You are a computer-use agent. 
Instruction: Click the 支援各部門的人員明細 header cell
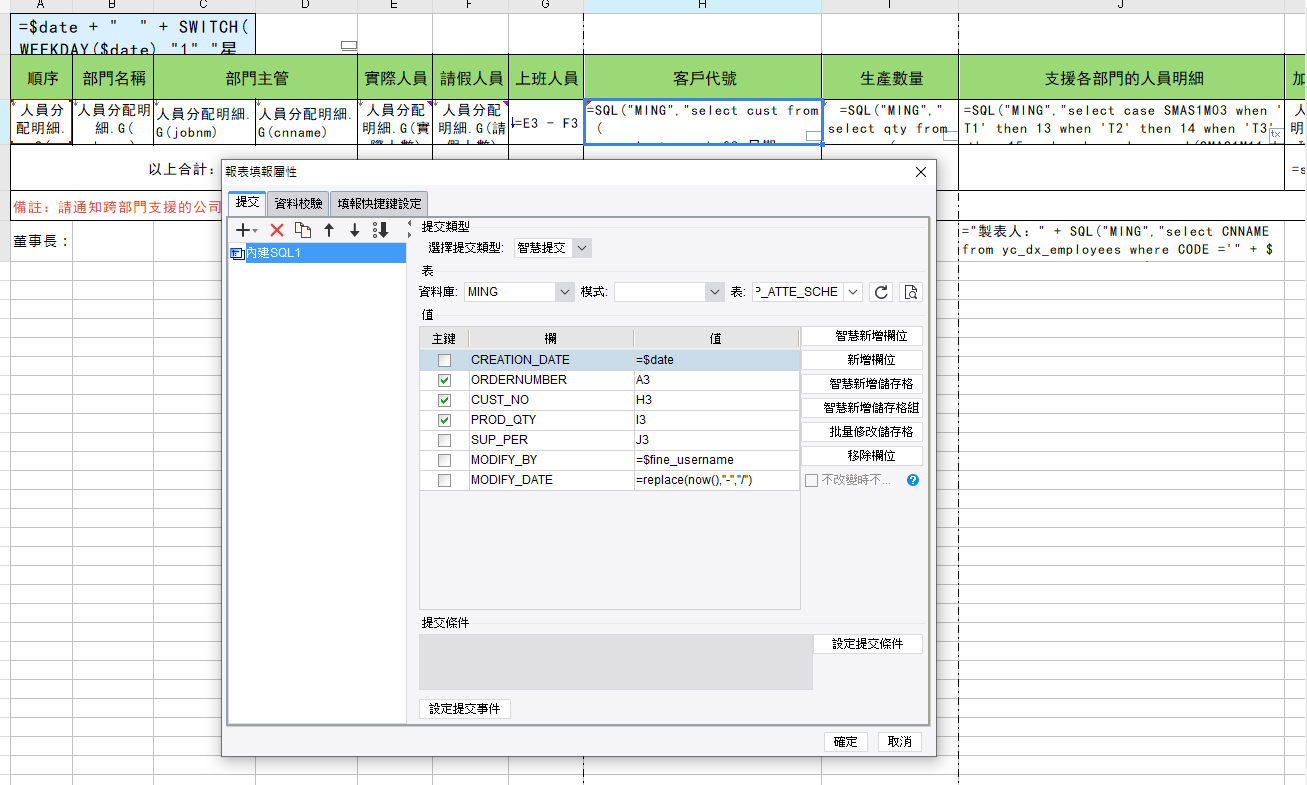tap(1122, 78)
